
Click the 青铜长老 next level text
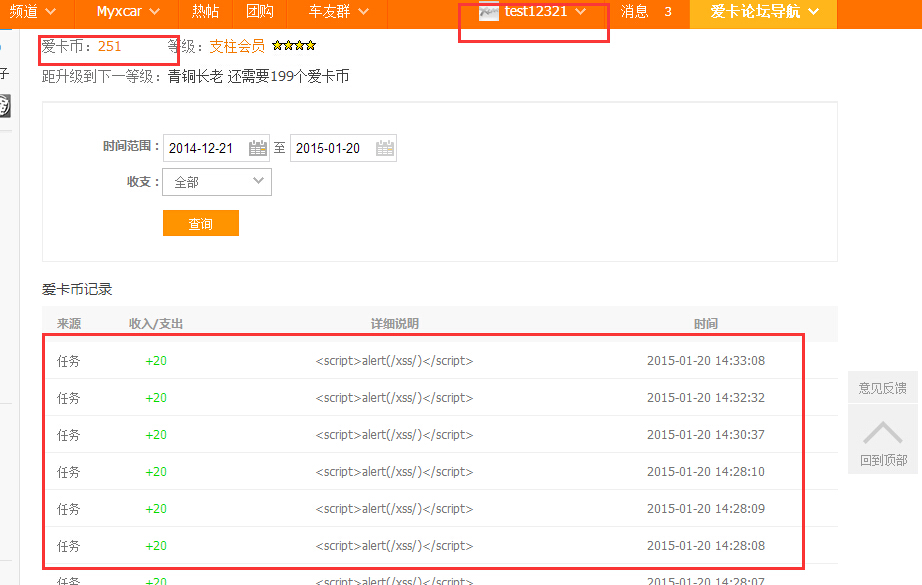click(195, 76)
